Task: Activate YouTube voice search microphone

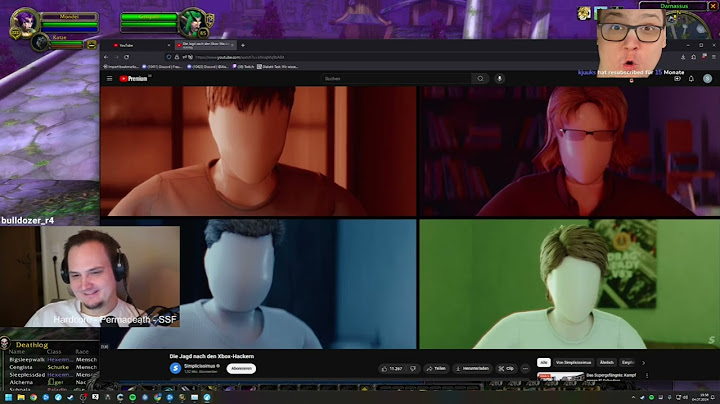Action: pos(500,79)
